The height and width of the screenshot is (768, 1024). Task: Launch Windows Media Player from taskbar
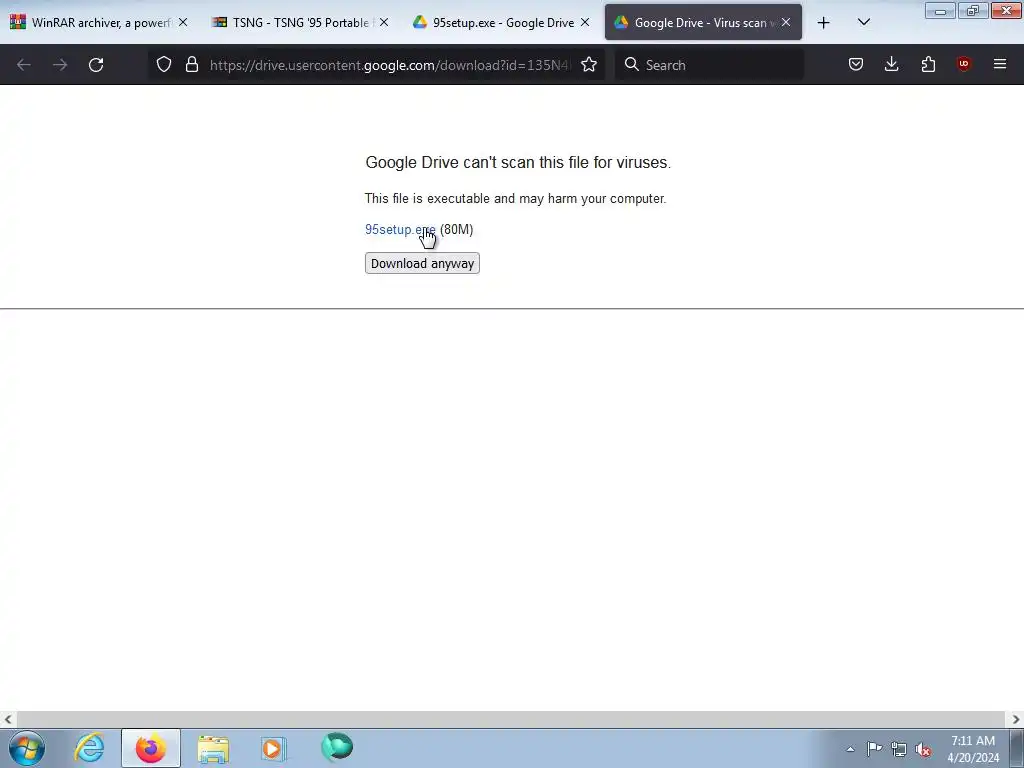(x=273, y=748)
